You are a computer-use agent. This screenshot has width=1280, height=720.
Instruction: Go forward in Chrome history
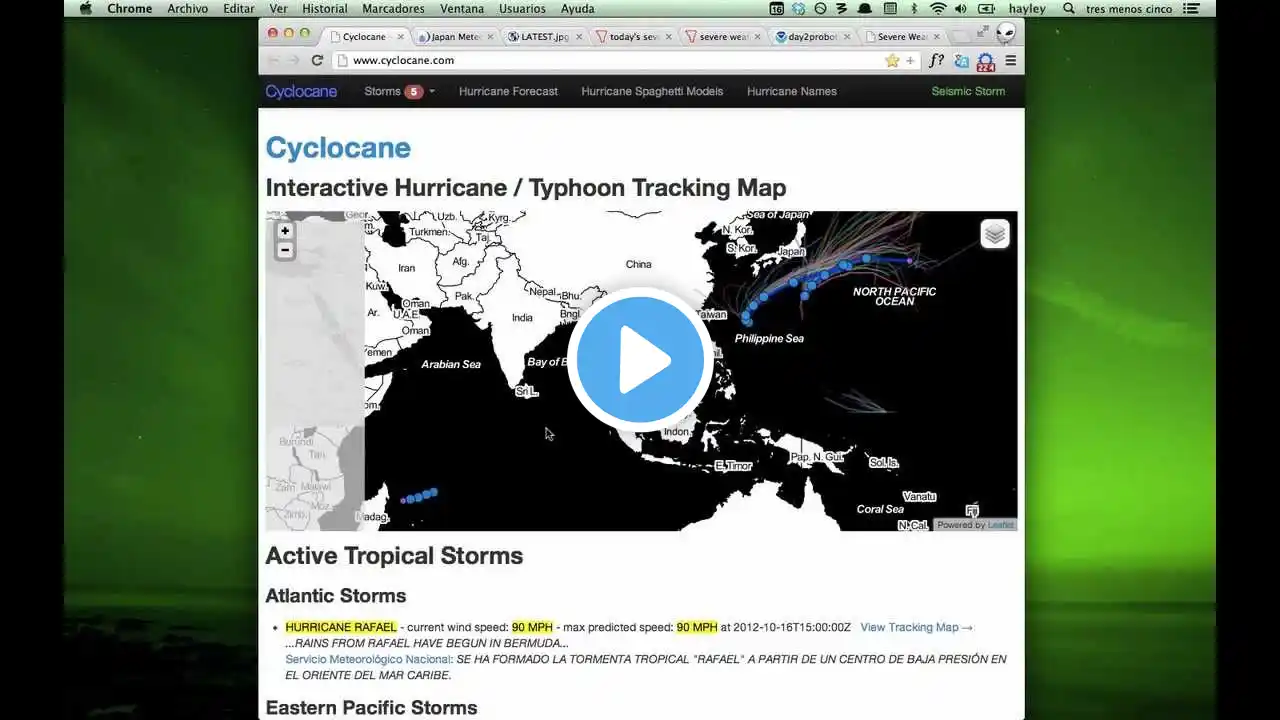click(294, 60)
